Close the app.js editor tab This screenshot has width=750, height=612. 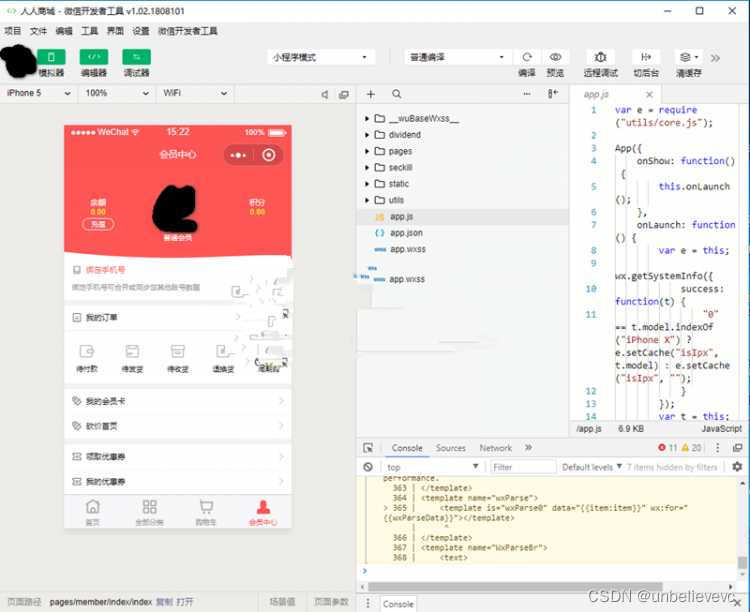[649, 94]
